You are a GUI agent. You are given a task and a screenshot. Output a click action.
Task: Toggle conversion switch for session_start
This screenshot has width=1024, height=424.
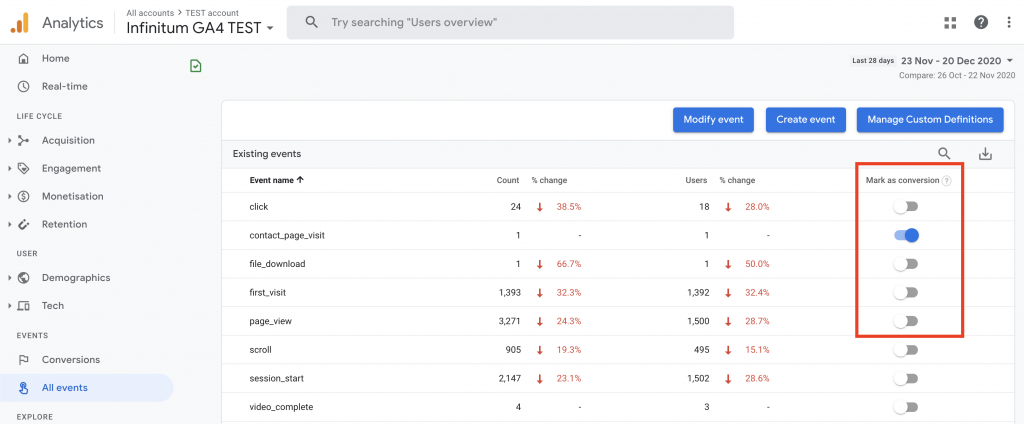pos(906,378)
